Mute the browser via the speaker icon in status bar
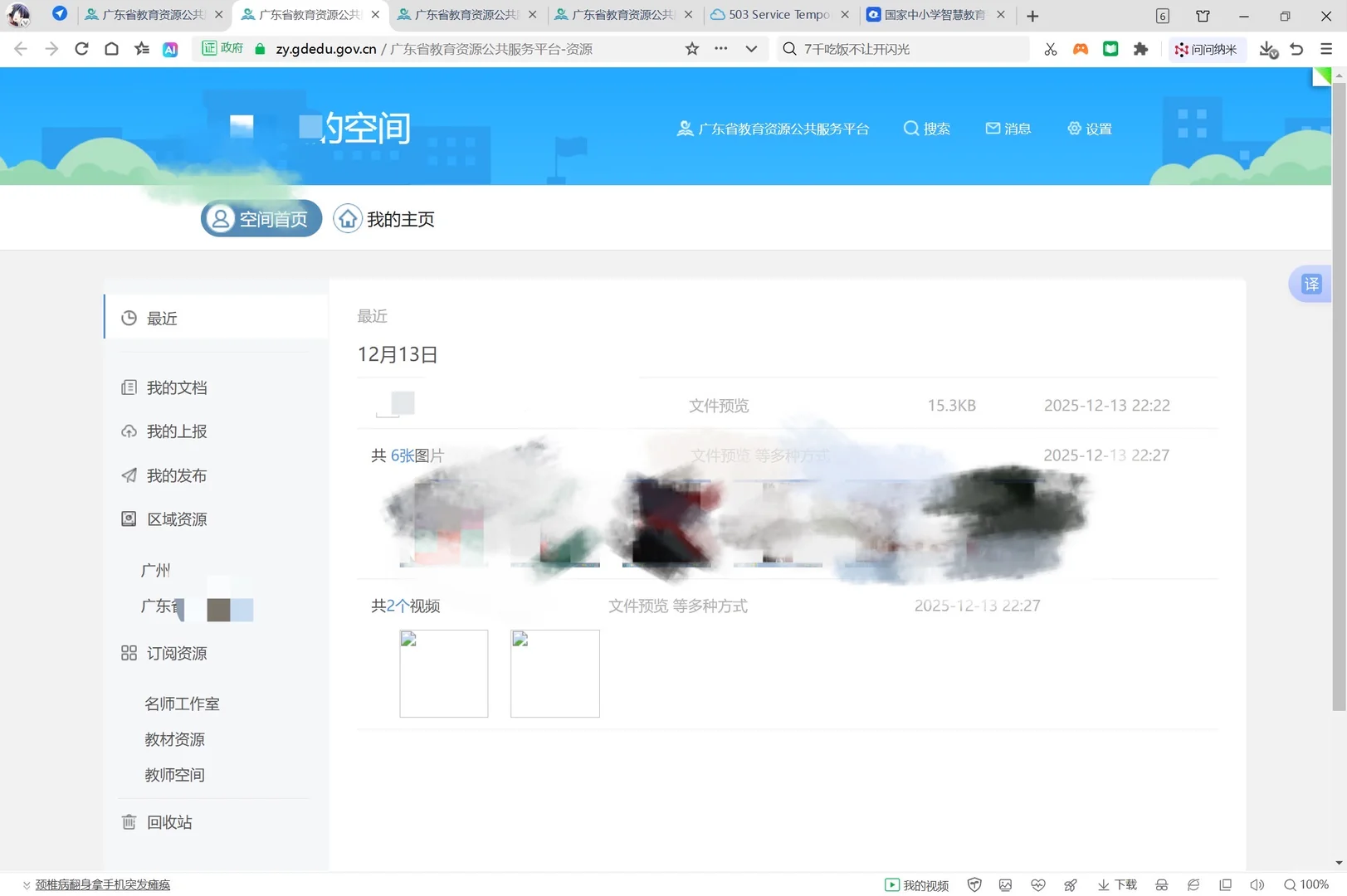 [1257, 884]
